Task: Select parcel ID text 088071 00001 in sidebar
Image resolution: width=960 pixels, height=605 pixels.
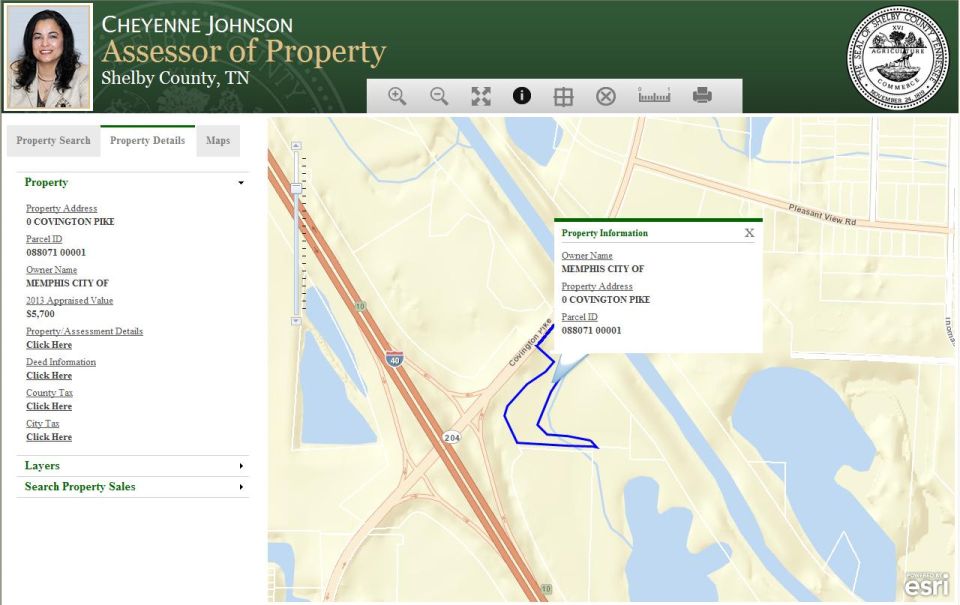Action: 56,252
